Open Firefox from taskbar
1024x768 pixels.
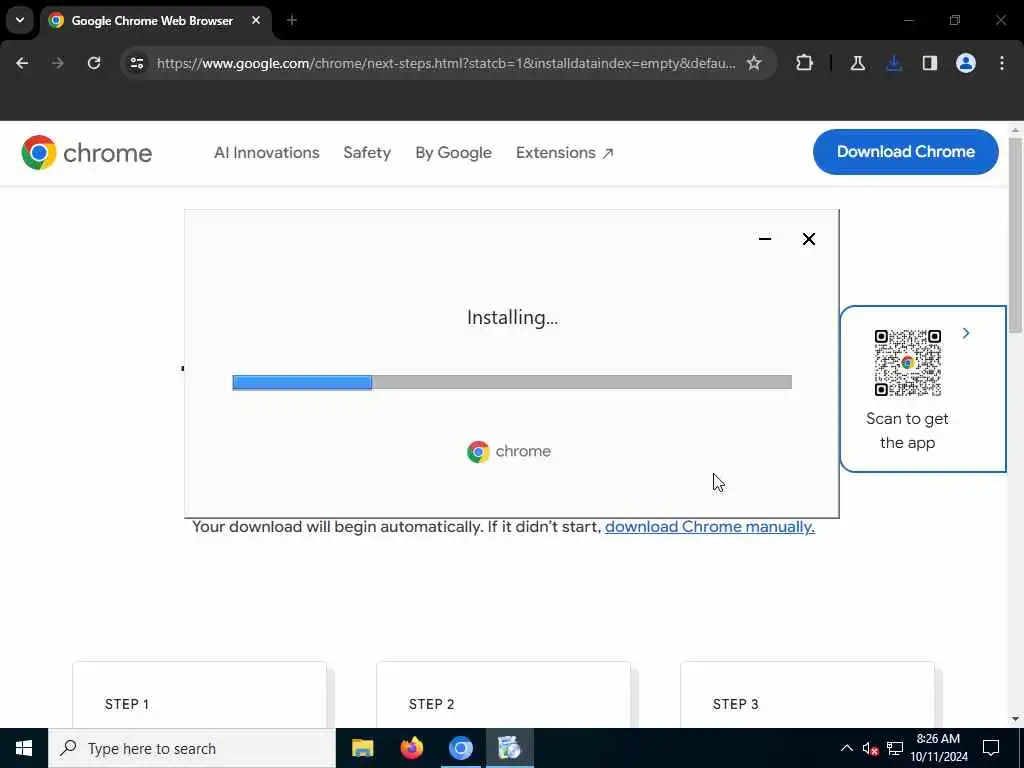point(411,748)
